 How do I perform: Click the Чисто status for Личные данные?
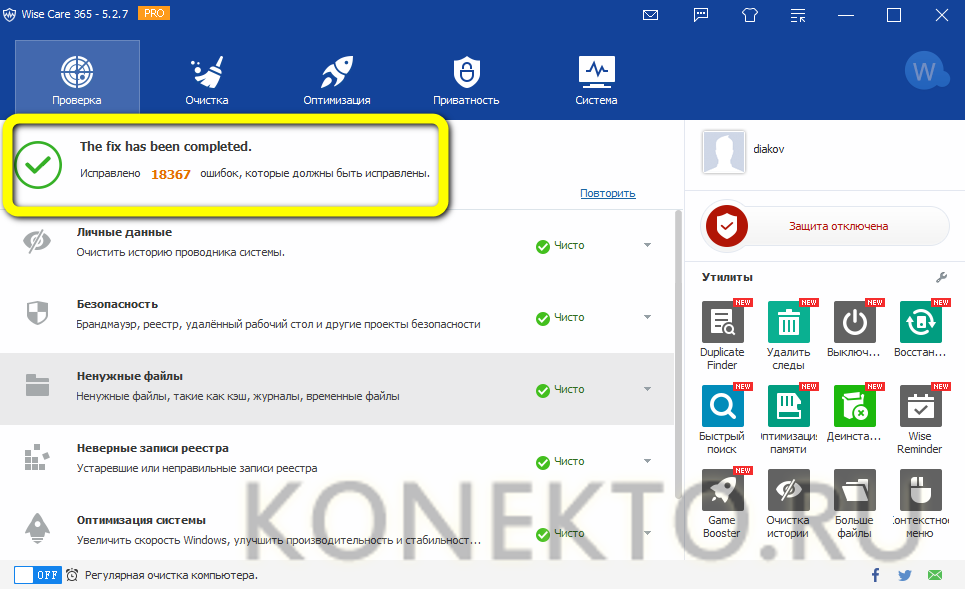[560, 246]
